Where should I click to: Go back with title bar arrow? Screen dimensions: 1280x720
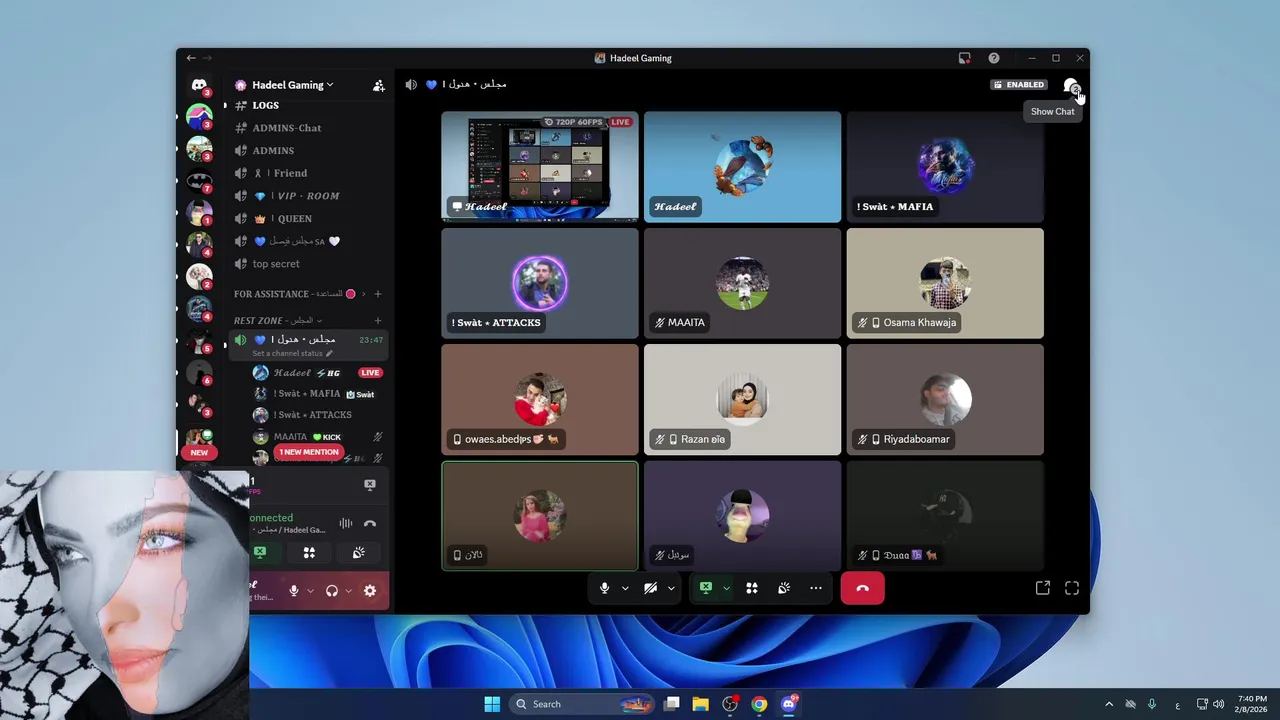191,58
